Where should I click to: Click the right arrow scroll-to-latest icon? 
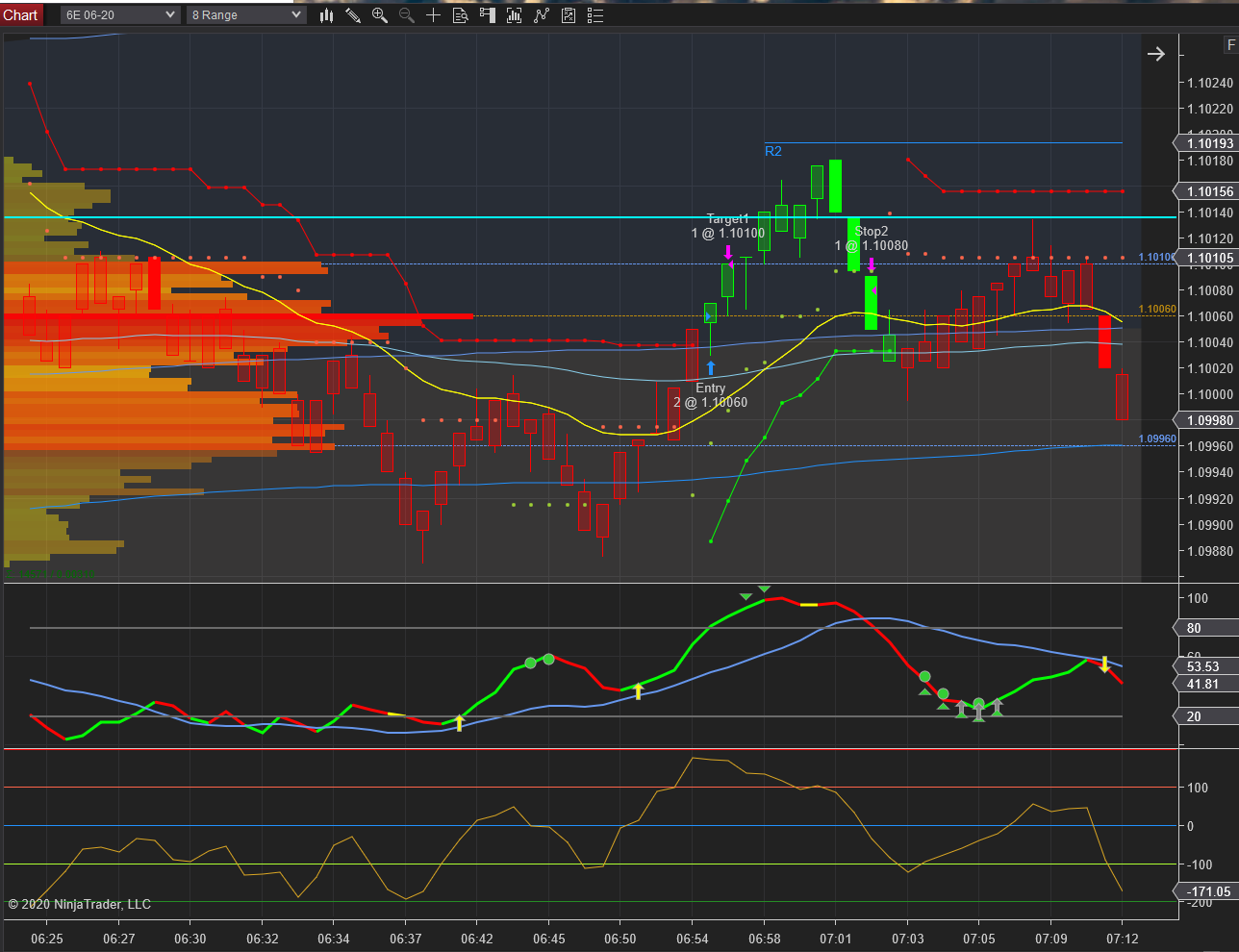(1156, 54)
